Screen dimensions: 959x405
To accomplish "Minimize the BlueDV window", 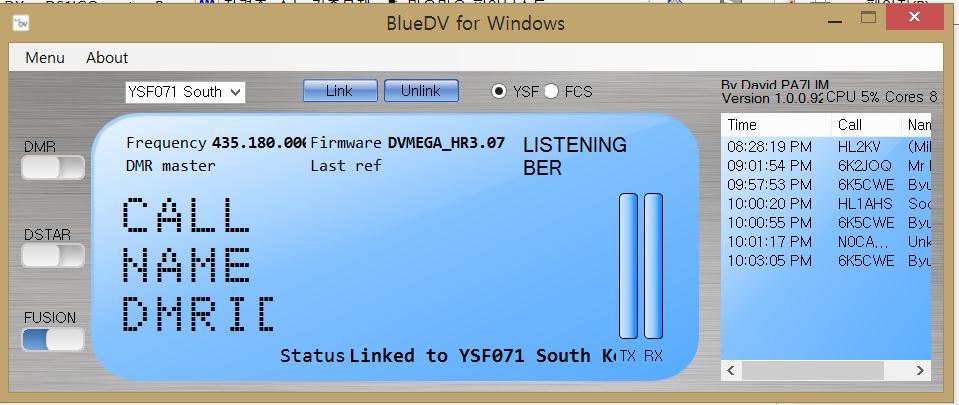I will 834,20.
